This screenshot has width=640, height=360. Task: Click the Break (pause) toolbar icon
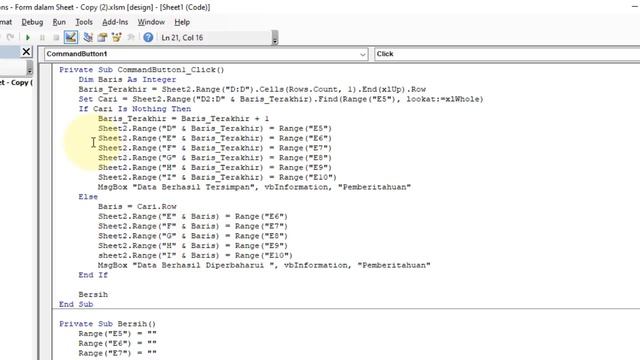pyautogui.click(x=42, y=38)
